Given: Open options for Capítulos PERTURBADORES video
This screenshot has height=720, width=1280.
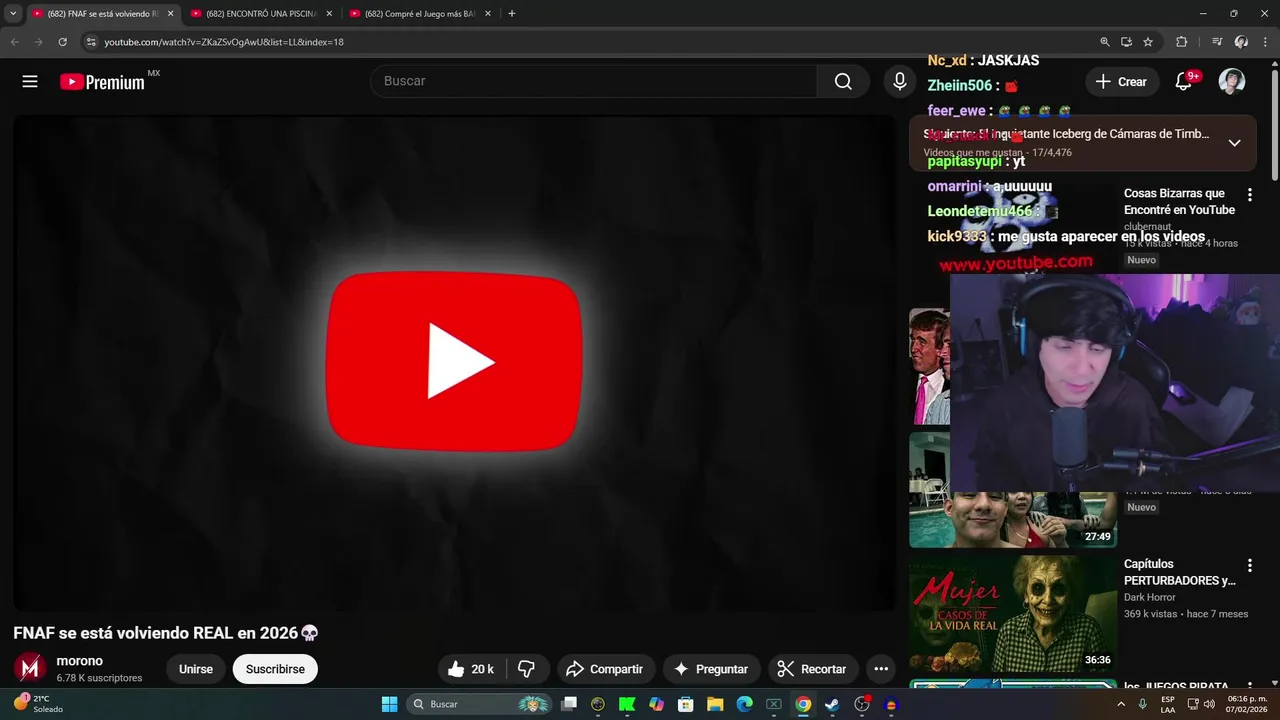Looking at the screenshot, I should [1249, 566].
